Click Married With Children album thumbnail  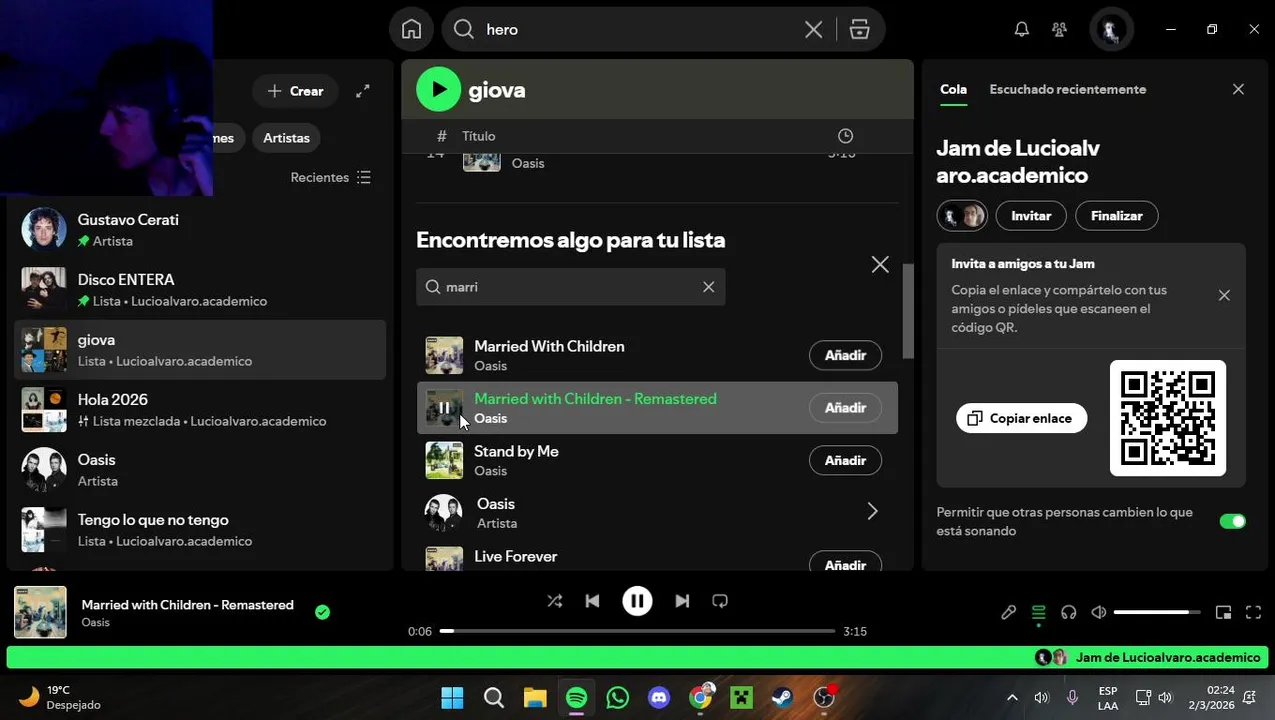444,355
